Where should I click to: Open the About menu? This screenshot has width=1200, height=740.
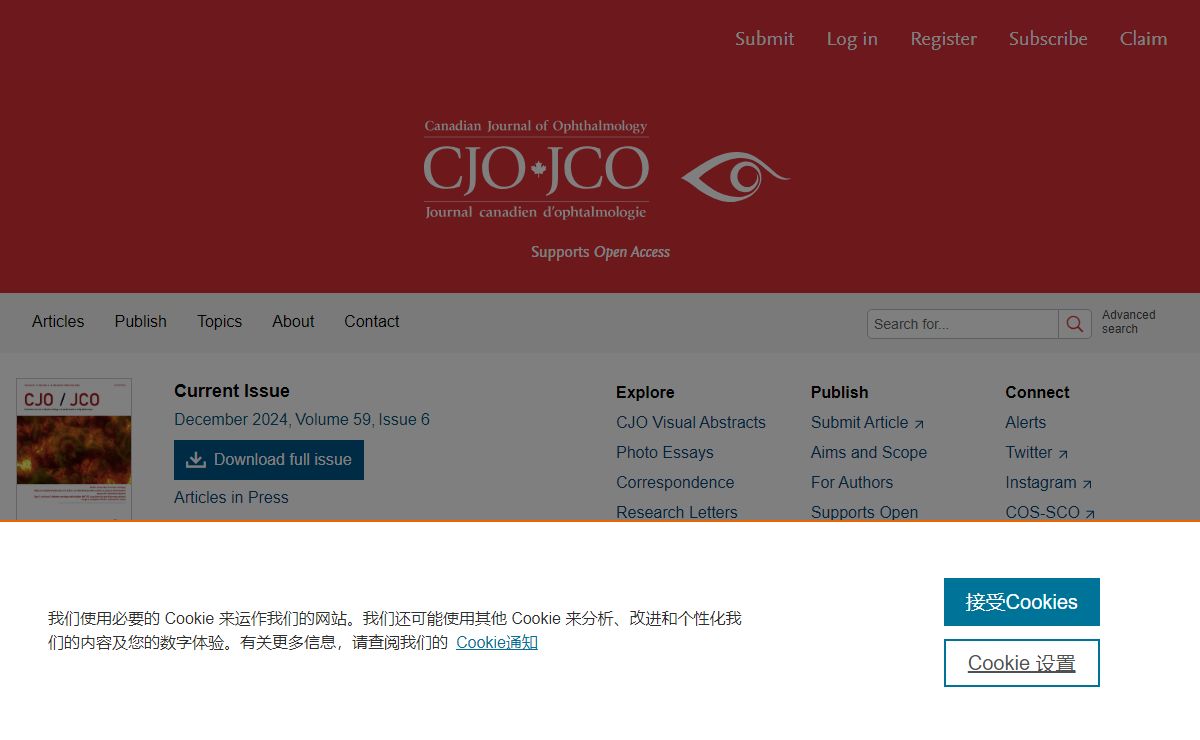click(293, 322)
